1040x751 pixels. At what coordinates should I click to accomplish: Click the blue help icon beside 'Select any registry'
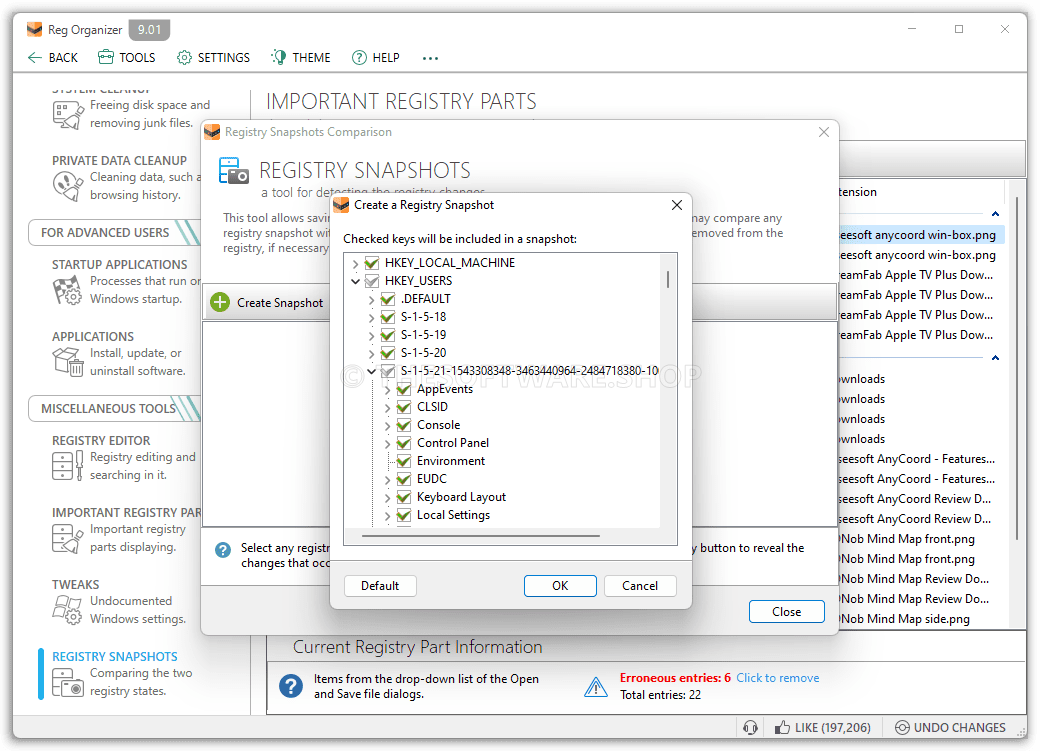[224, 550]
